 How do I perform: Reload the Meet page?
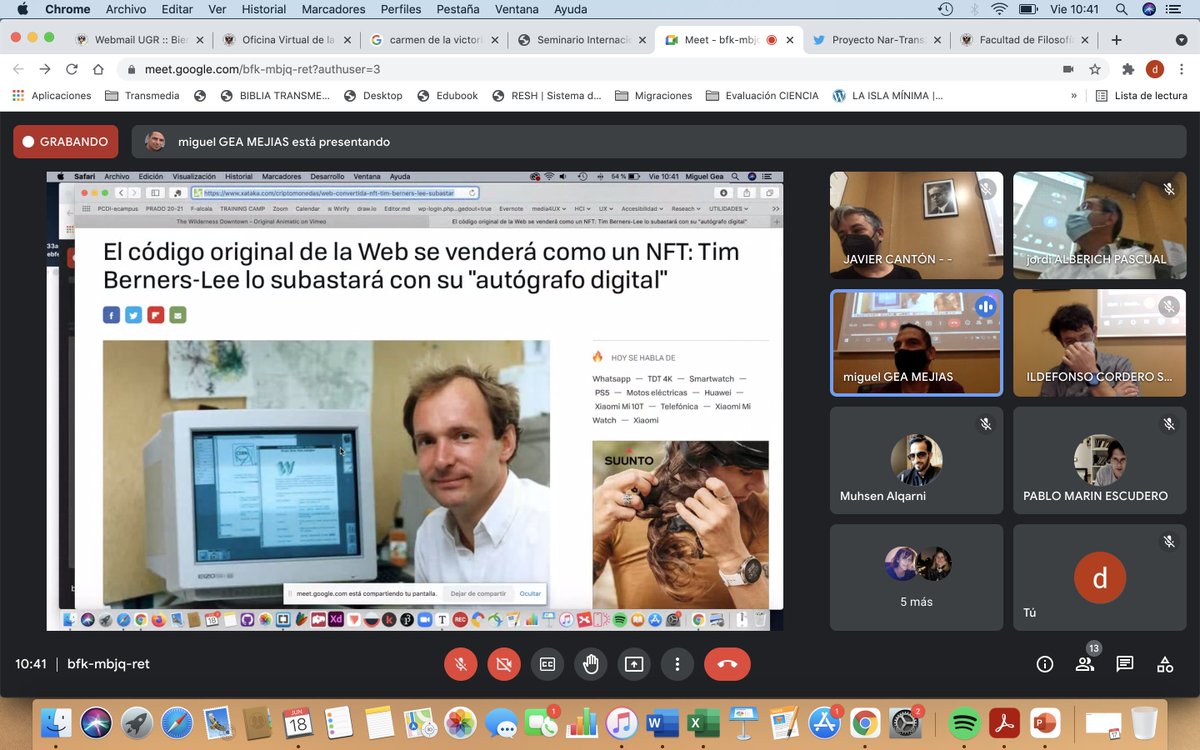[x=72, y=70]
